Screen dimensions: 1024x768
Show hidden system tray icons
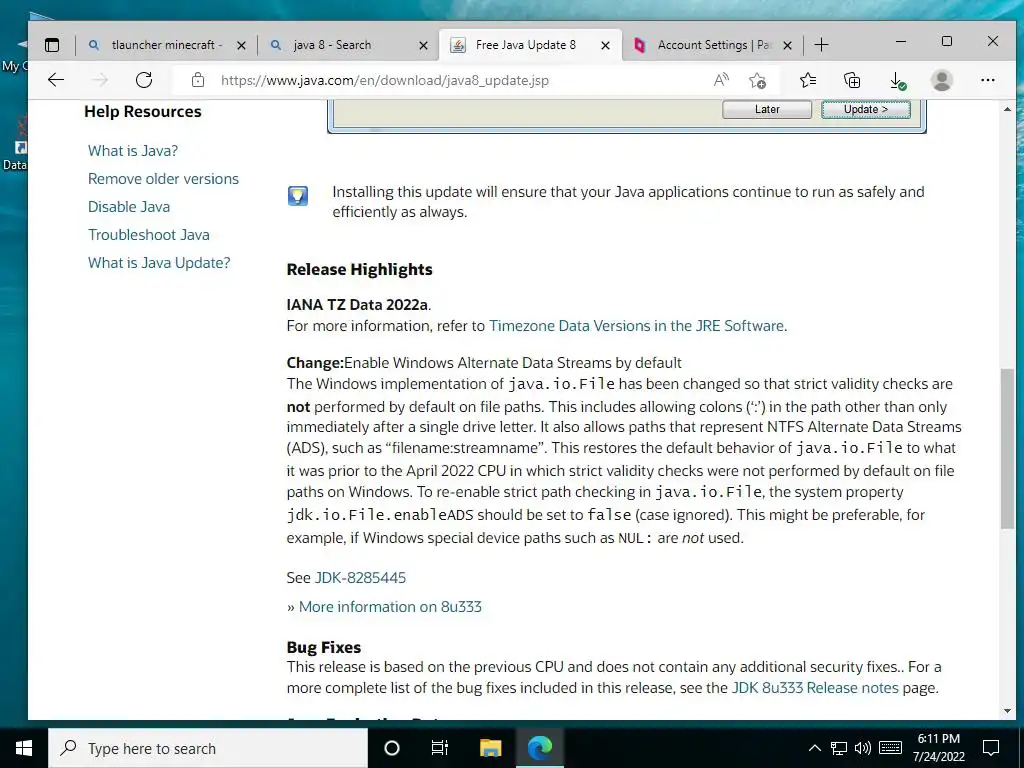click(x=814, y=748)
